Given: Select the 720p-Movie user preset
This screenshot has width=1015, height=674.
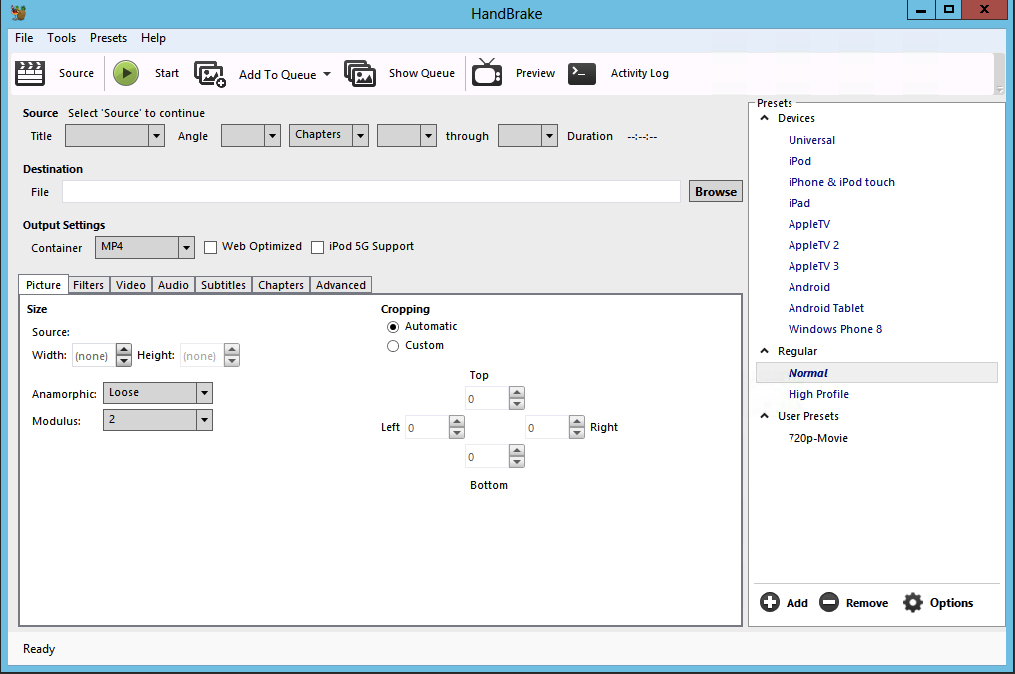Looking at the screenshot, I should click(x=818, y=438).
